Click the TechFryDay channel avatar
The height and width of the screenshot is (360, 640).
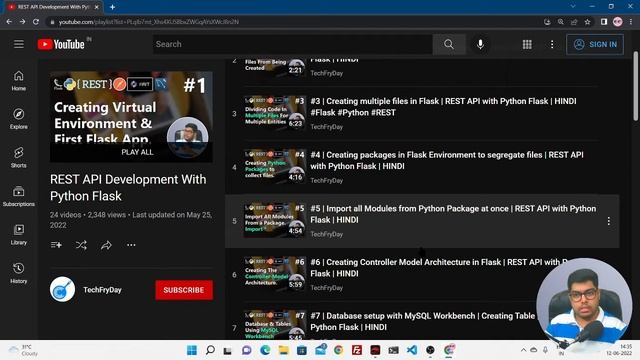62,289
